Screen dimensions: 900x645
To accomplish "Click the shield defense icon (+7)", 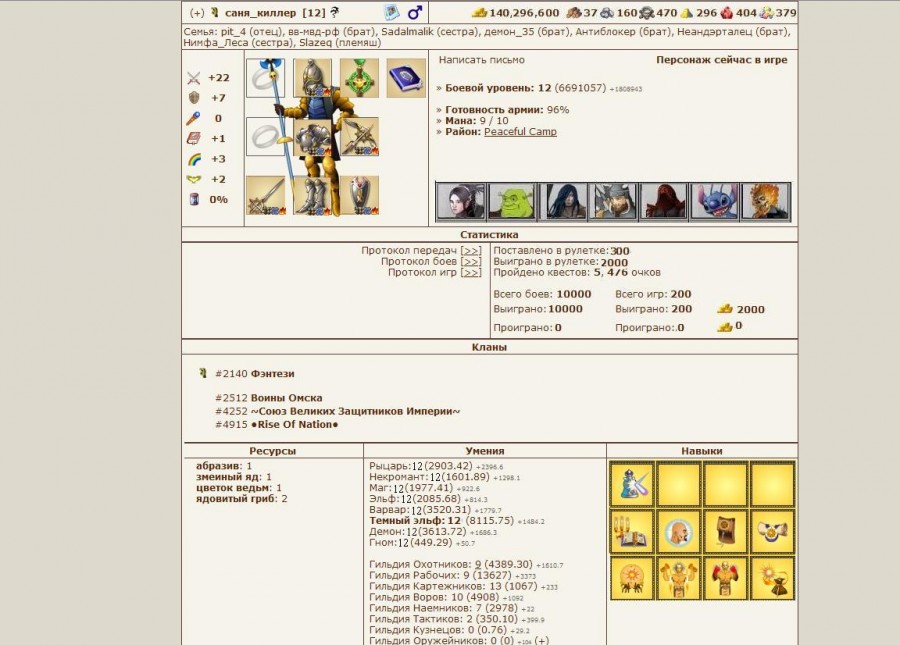I will point(194,98).
